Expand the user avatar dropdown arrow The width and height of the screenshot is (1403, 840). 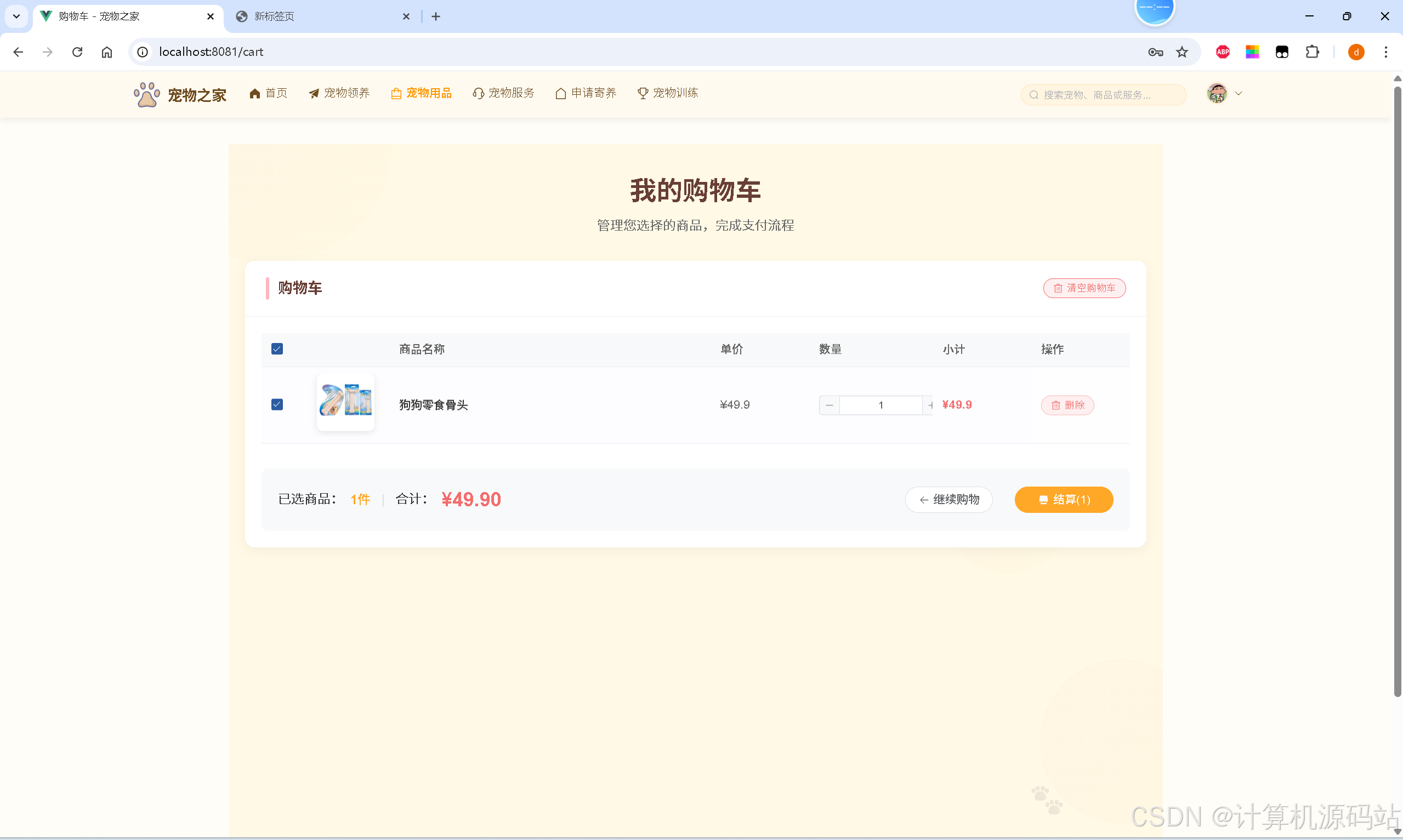pyautogui.click(x=1238, y=93)
